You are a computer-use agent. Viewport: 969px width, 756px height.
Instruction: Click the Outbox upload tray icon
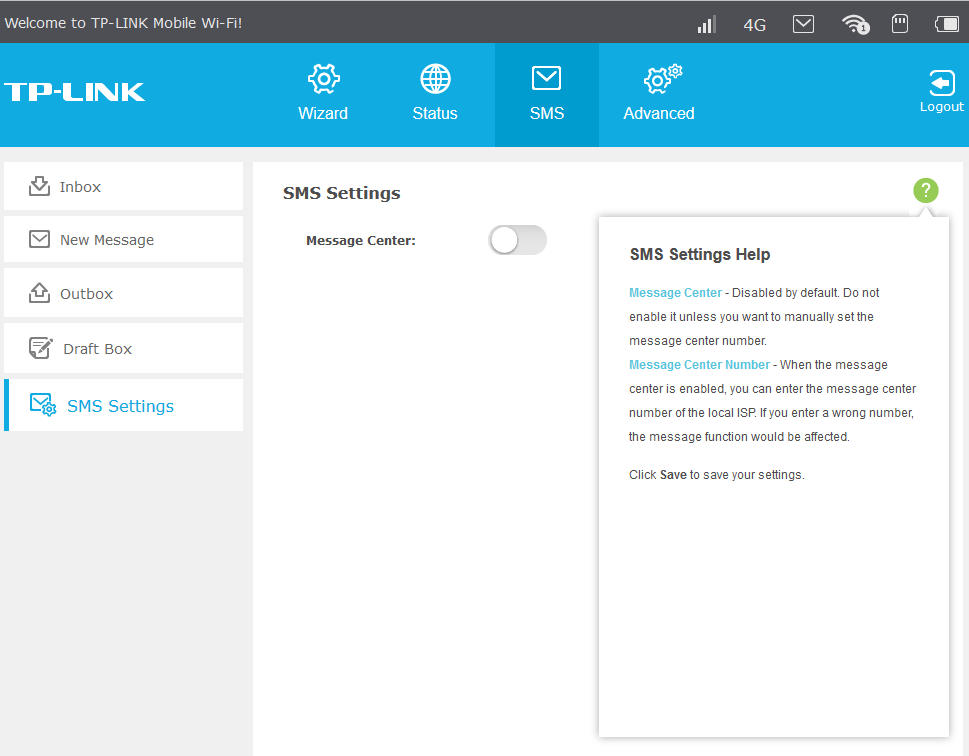tap(40, 292)
